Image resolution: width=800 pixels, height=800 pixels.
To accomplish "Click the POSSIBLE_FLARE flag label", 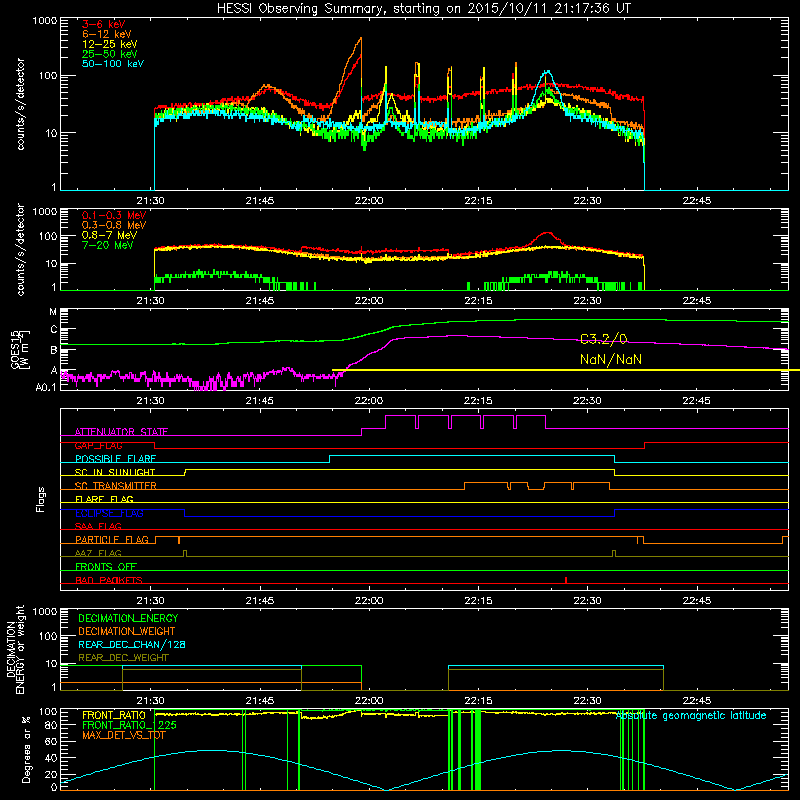I will click(115, 459).
